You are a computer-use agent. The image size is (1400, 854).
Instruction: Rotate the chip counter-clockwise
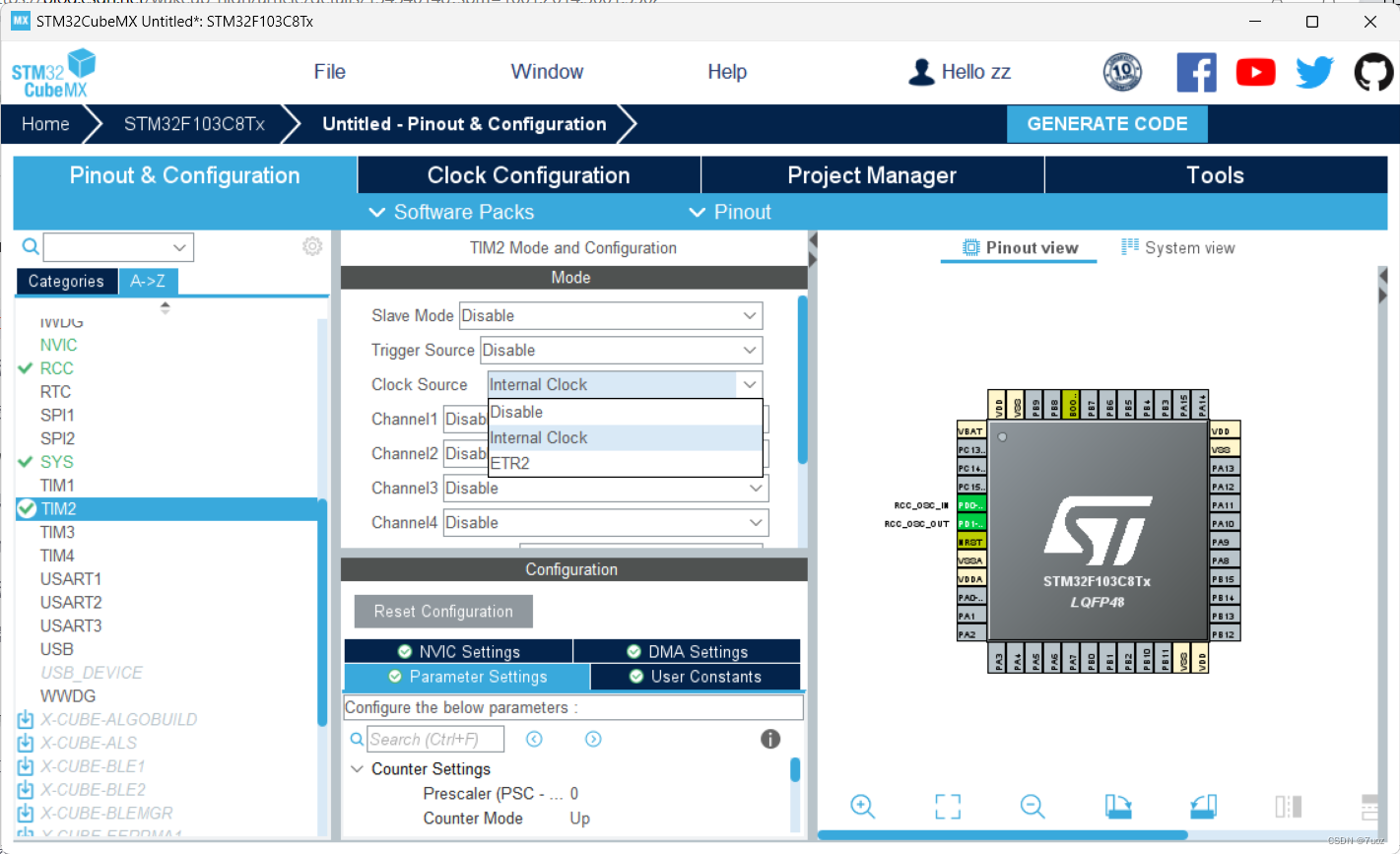(x=1203, y=806)
